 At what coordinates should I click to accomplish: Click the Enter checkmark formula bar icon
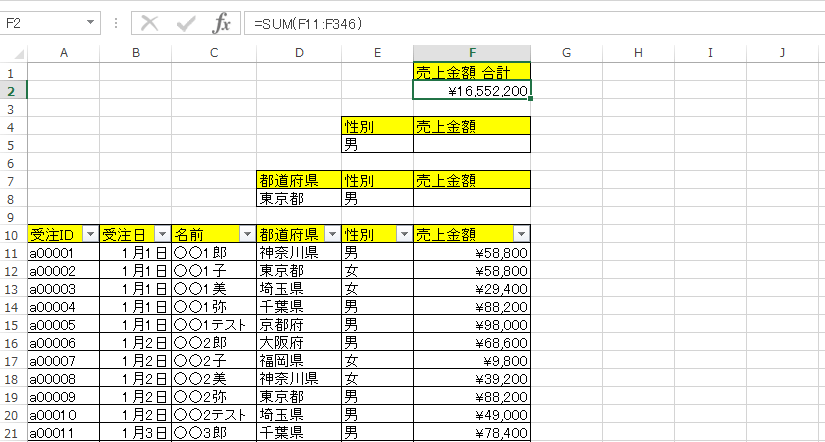(186, 23)
